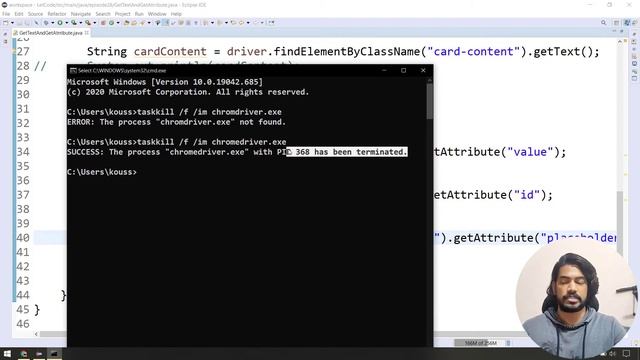Click the green Run icon in toolbar

[60, 23]
